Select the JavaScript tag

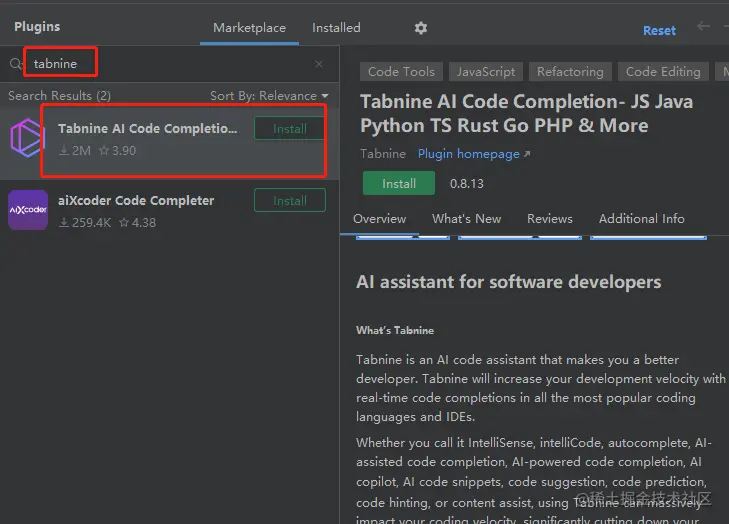(486, 72)
